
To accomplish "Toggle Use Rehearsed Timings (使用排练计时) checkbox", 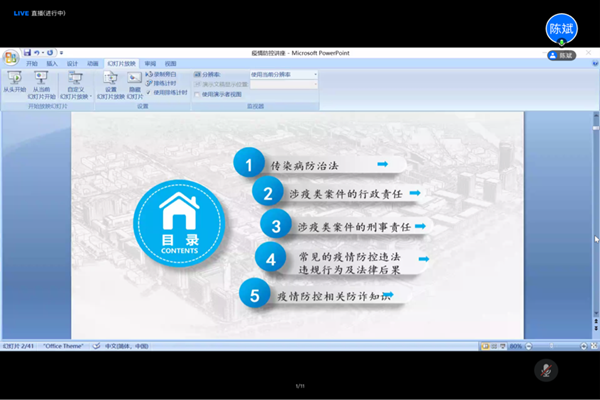I will 150,91.
